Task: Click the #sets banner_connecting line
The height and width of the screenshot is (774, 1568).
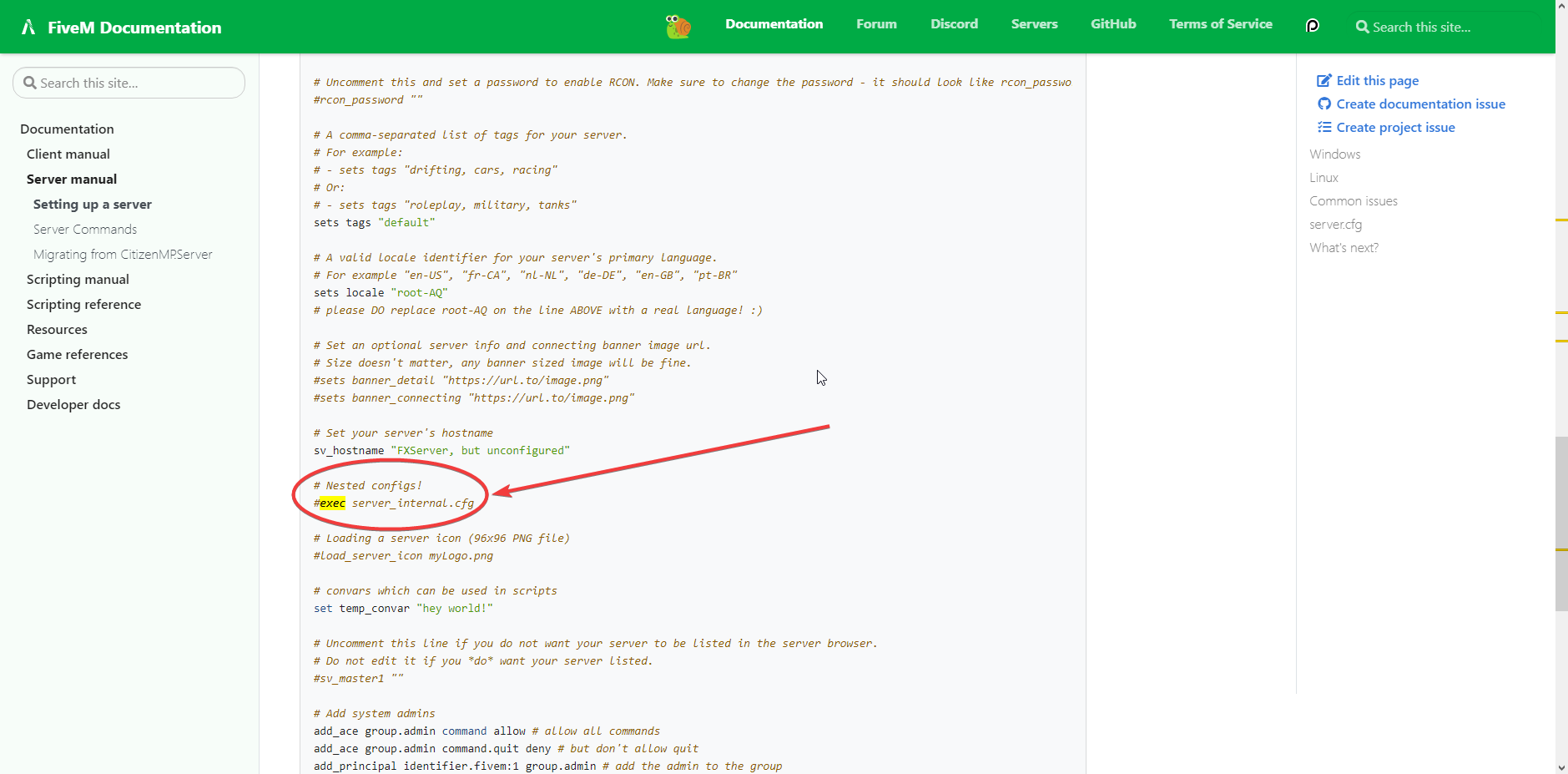Action: (x=474, y=398)
